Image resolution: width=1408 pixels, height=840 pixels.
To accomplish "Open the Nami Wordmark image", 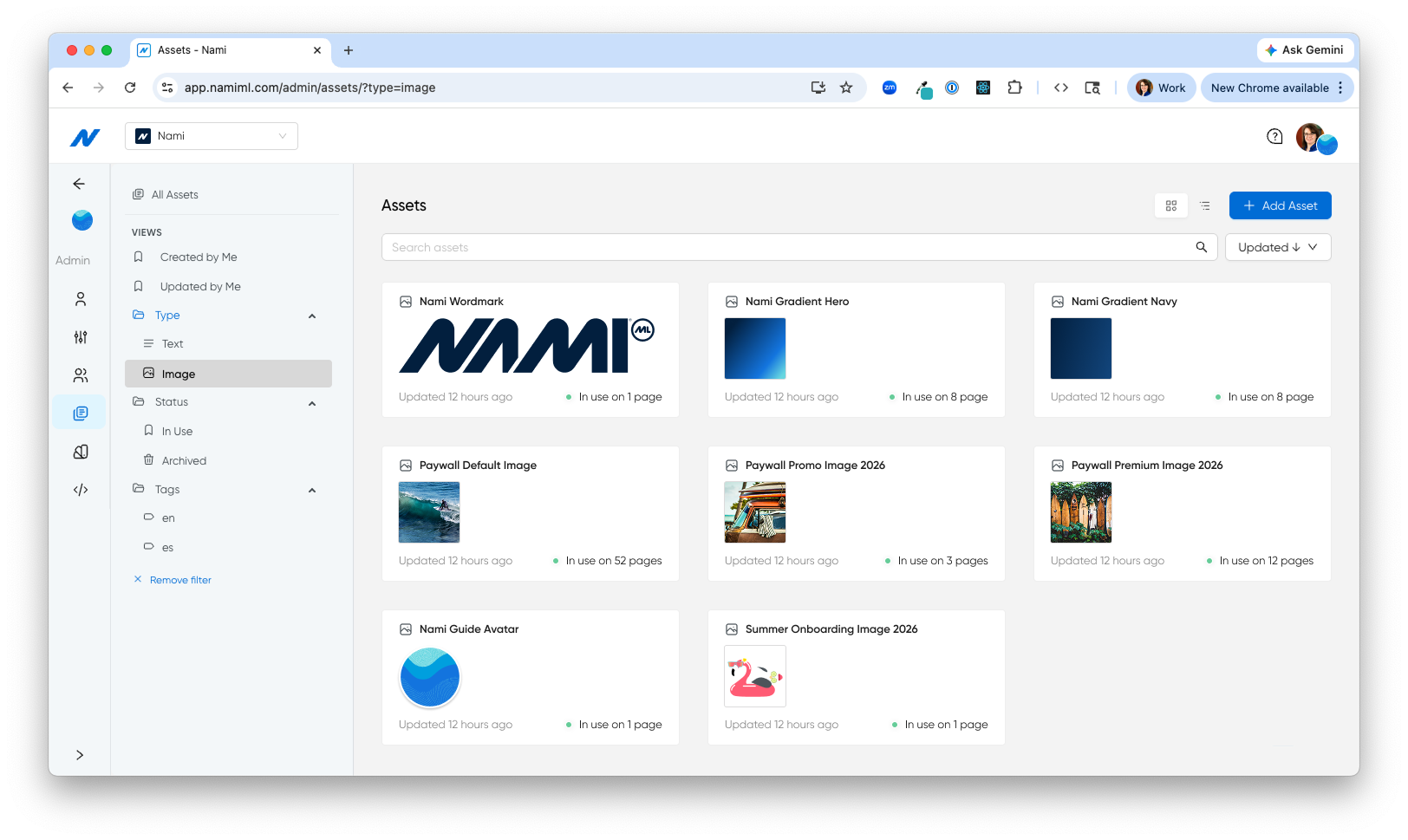I will (527, 346).
